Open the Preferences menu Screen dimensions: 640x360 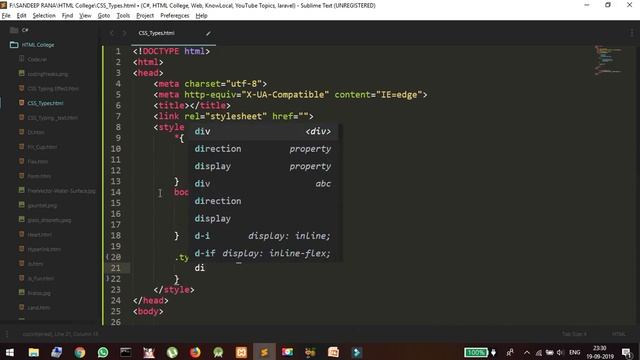click(x=175, y=16)
